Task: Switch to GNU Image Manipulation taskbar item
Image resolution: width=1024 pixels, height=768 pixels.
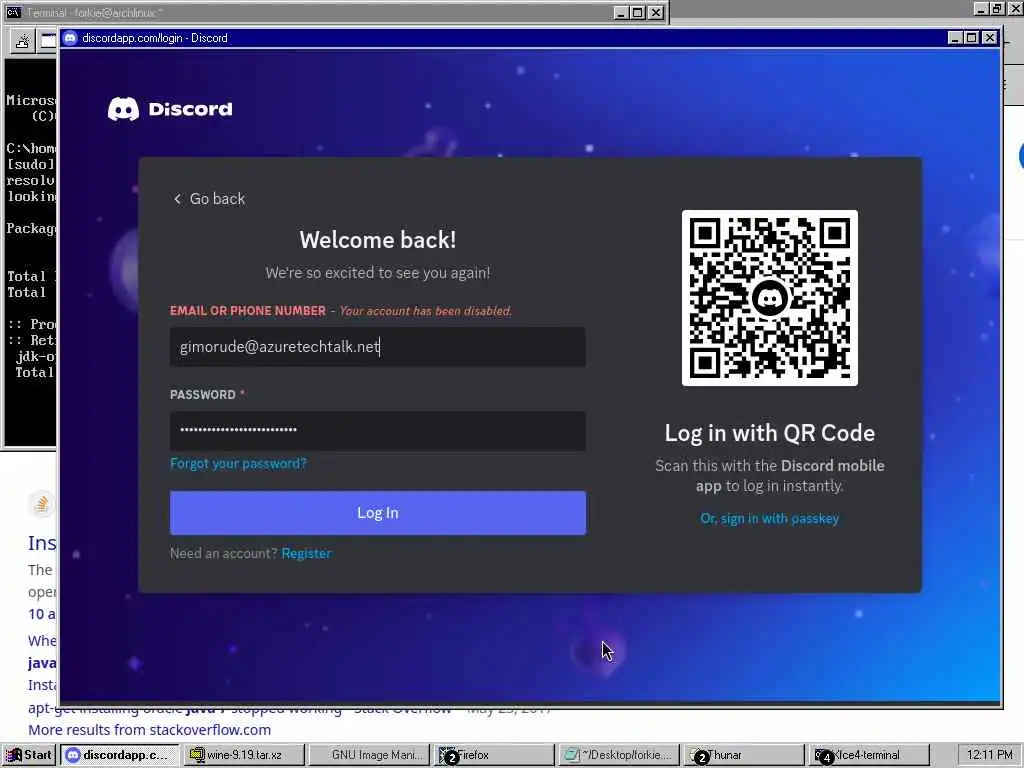Action: 370,755
